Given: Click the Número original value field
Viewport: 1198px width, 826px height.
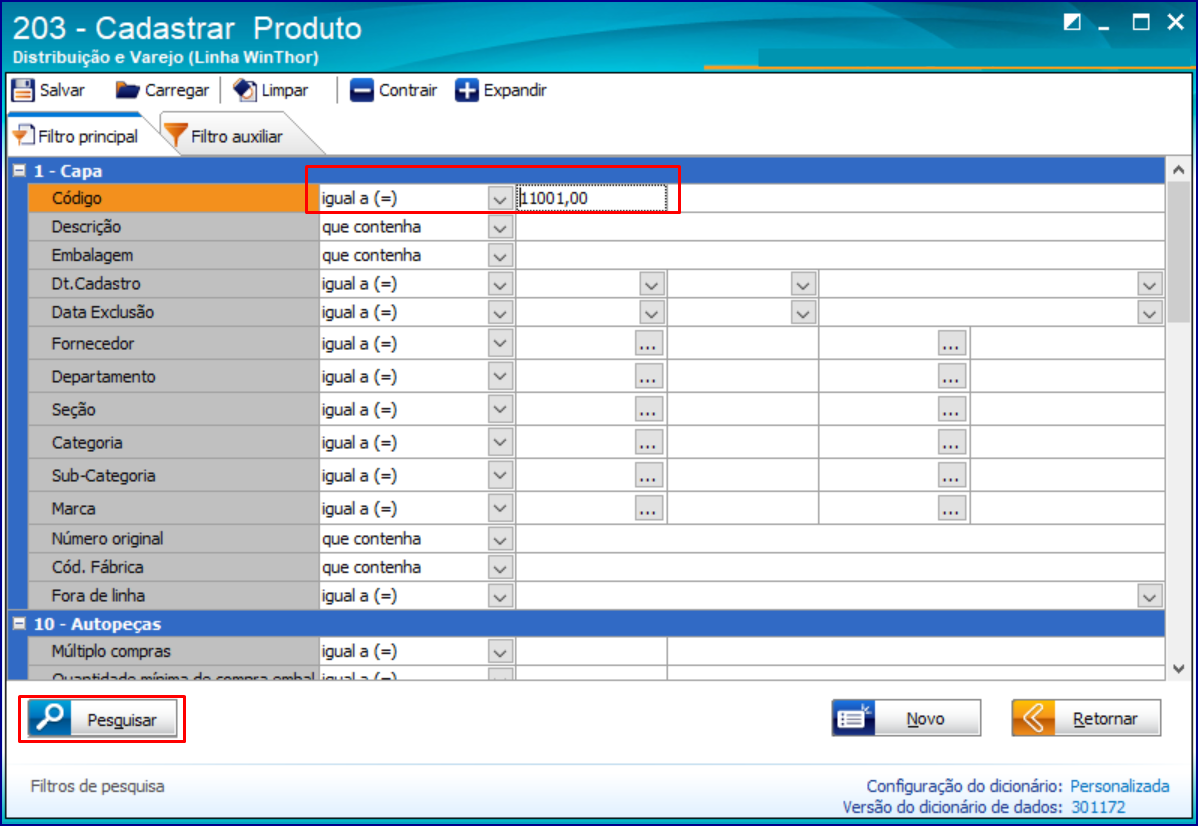Looking at the screenshot, I should (840, 539).
